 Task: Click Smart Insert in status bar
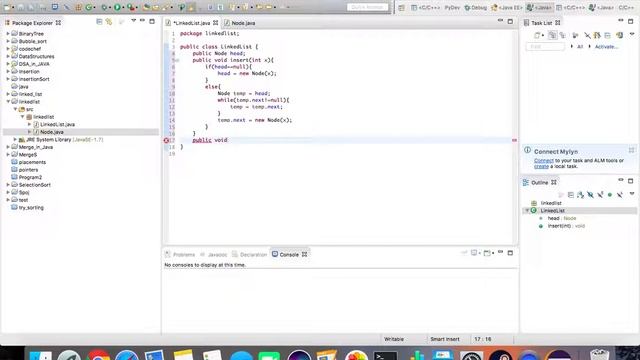tap(444, 339)
